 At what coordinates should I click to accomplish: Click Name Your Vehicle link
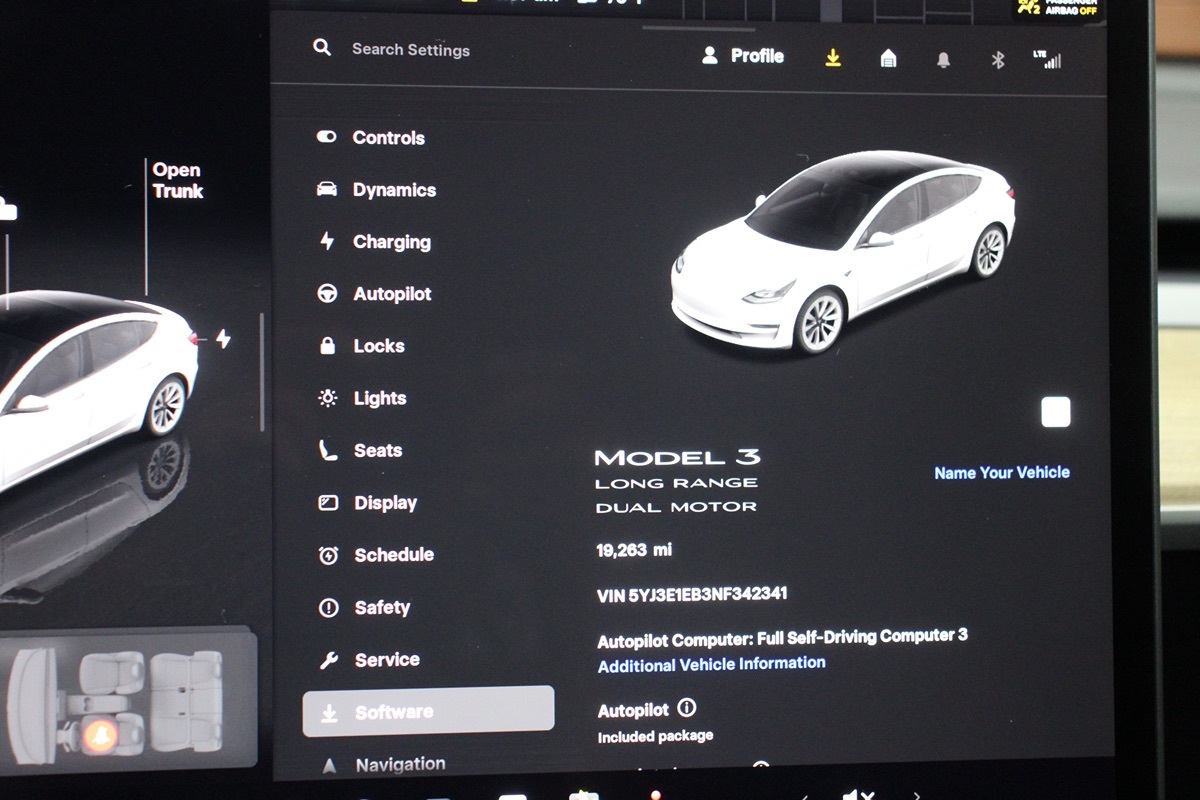tap(1001, 472)
